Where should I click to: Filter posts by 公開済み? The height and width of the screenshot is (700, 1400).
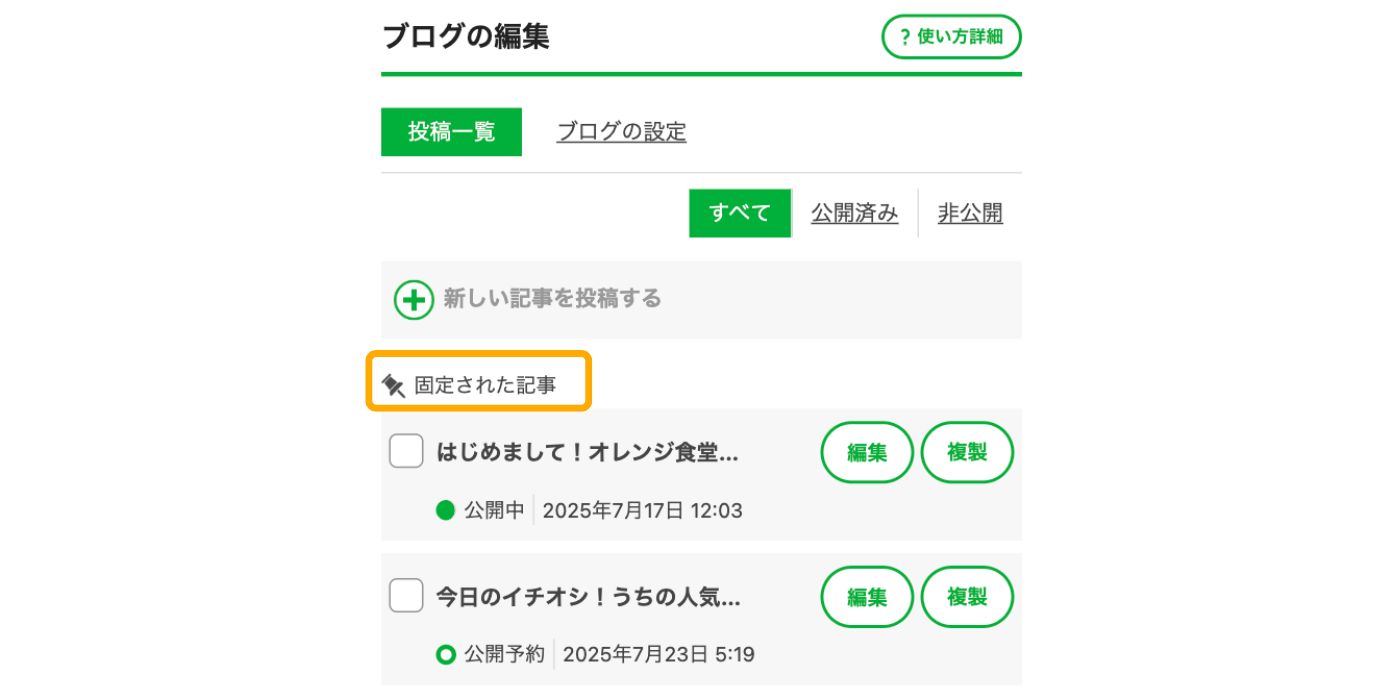tap(855, 213)
